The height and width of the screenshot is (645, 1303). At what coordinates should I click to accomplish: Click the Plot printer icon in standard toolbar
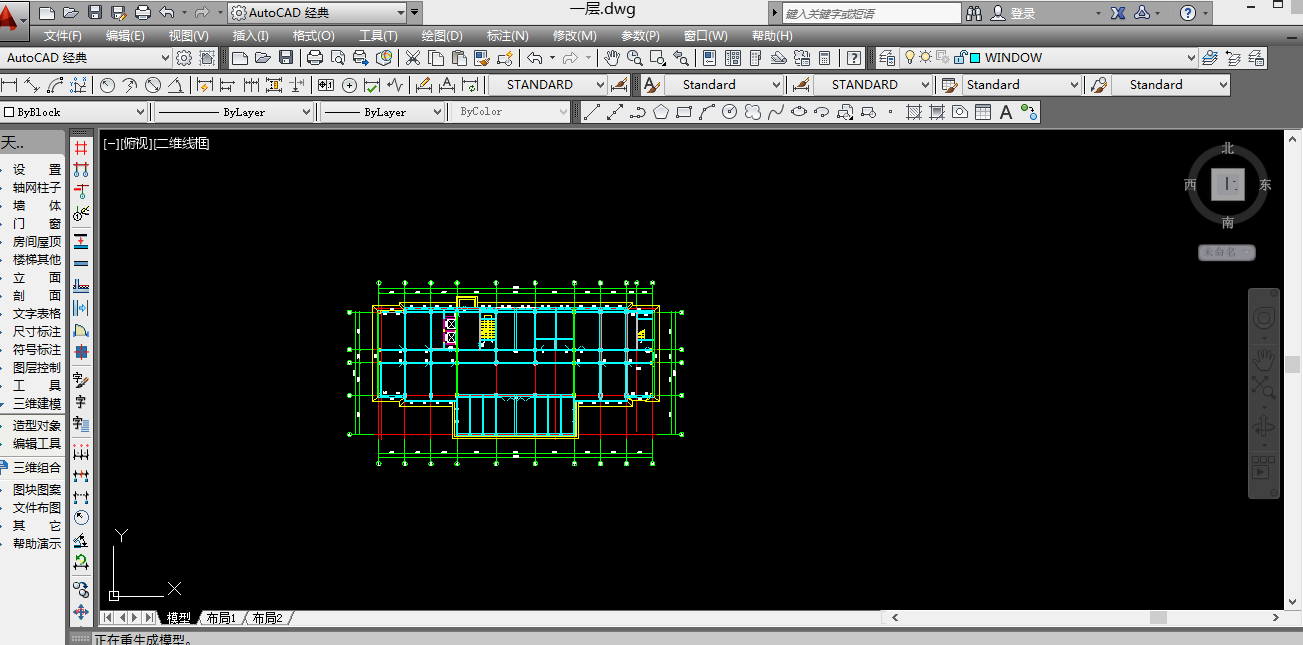[x=315, y=58]
